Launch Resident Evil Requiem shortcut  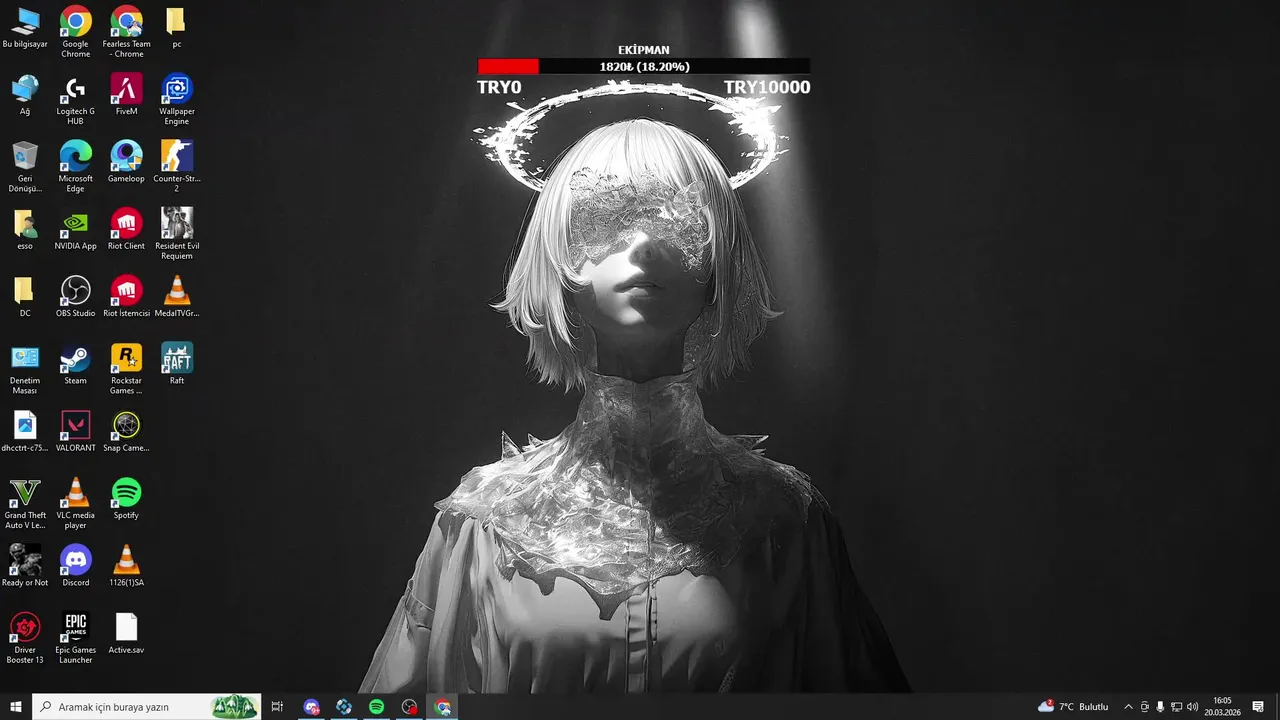[177, 234]
